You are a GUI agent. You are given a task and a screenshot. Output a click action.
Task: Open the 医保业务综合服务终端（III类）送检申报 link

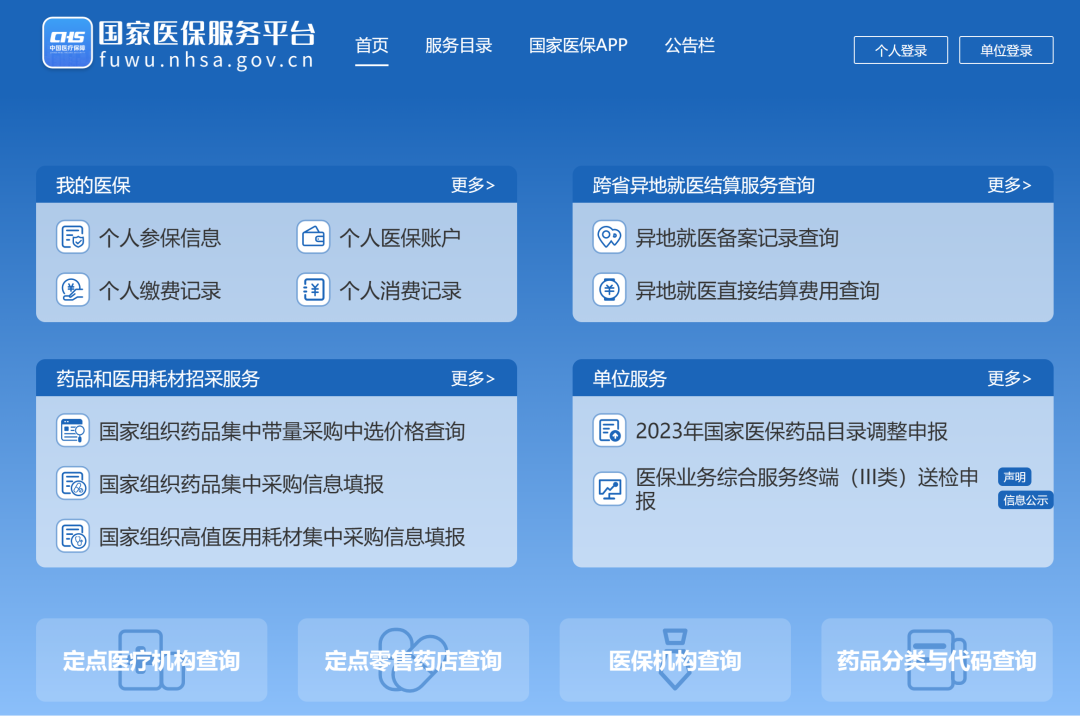point(807,489)
